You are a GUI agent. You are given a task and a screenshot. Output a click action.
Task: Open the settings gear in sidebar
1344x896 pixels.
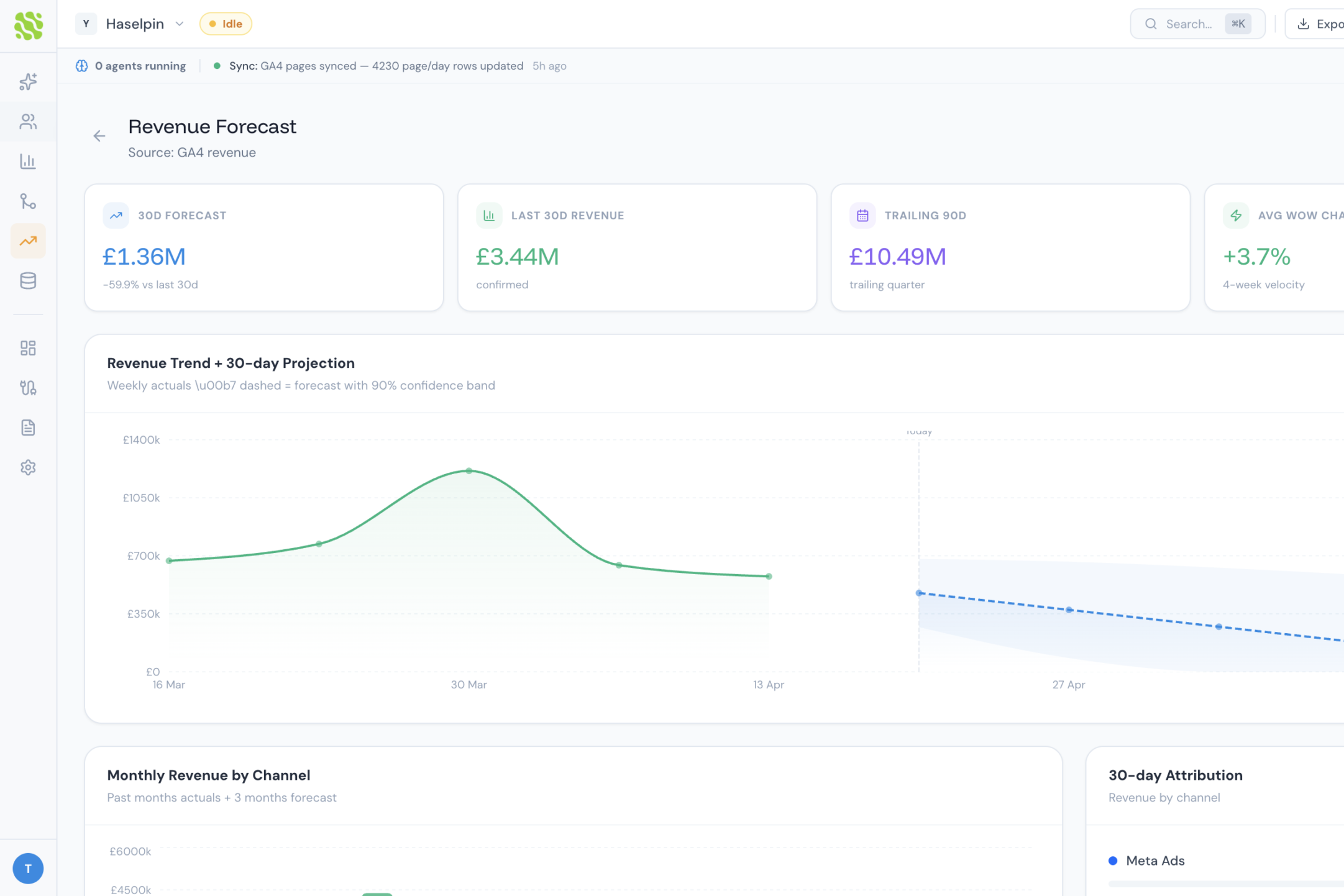click(x=28, y=467)
